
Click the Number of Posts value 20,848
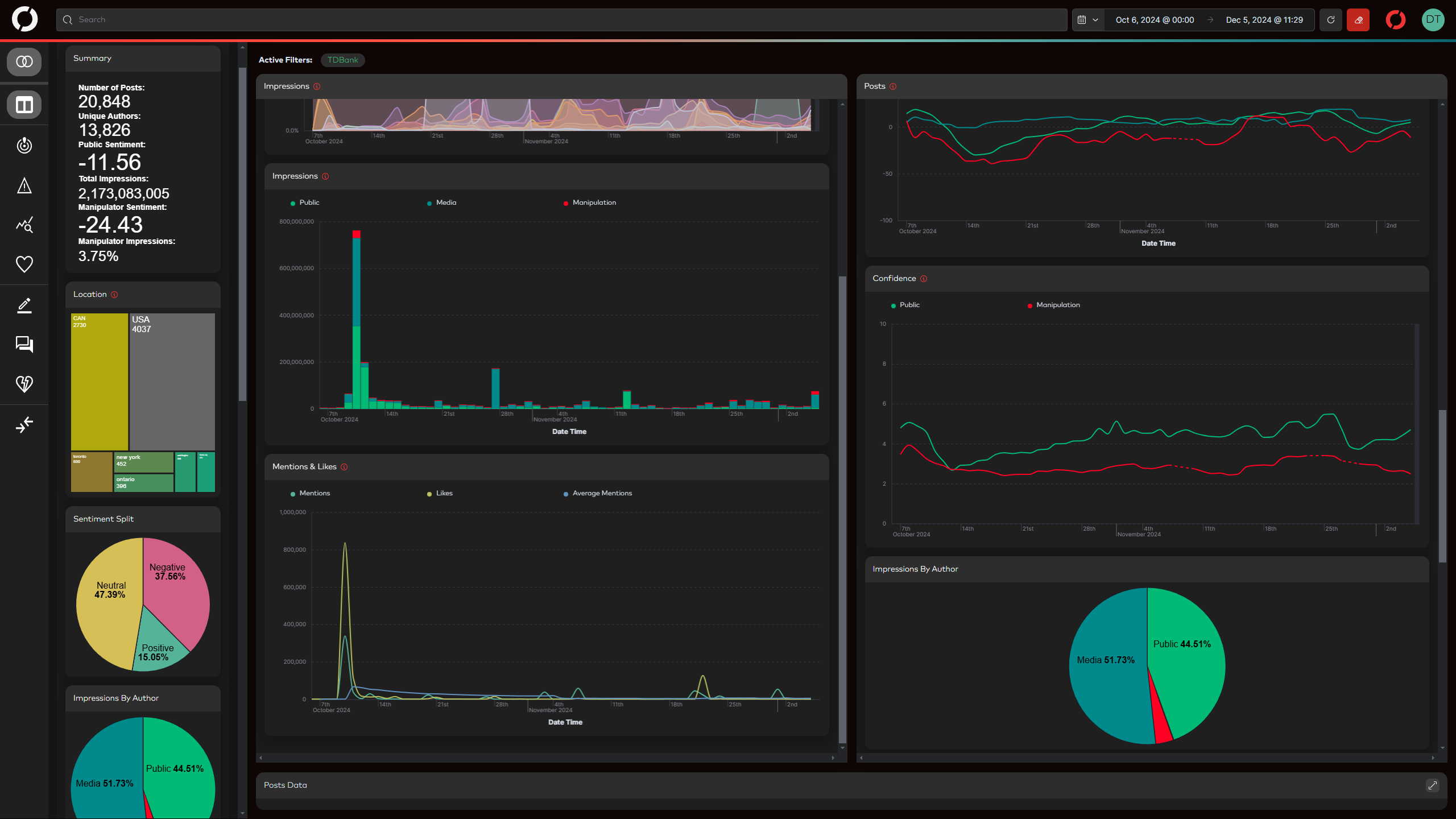(x=104, y=102)
